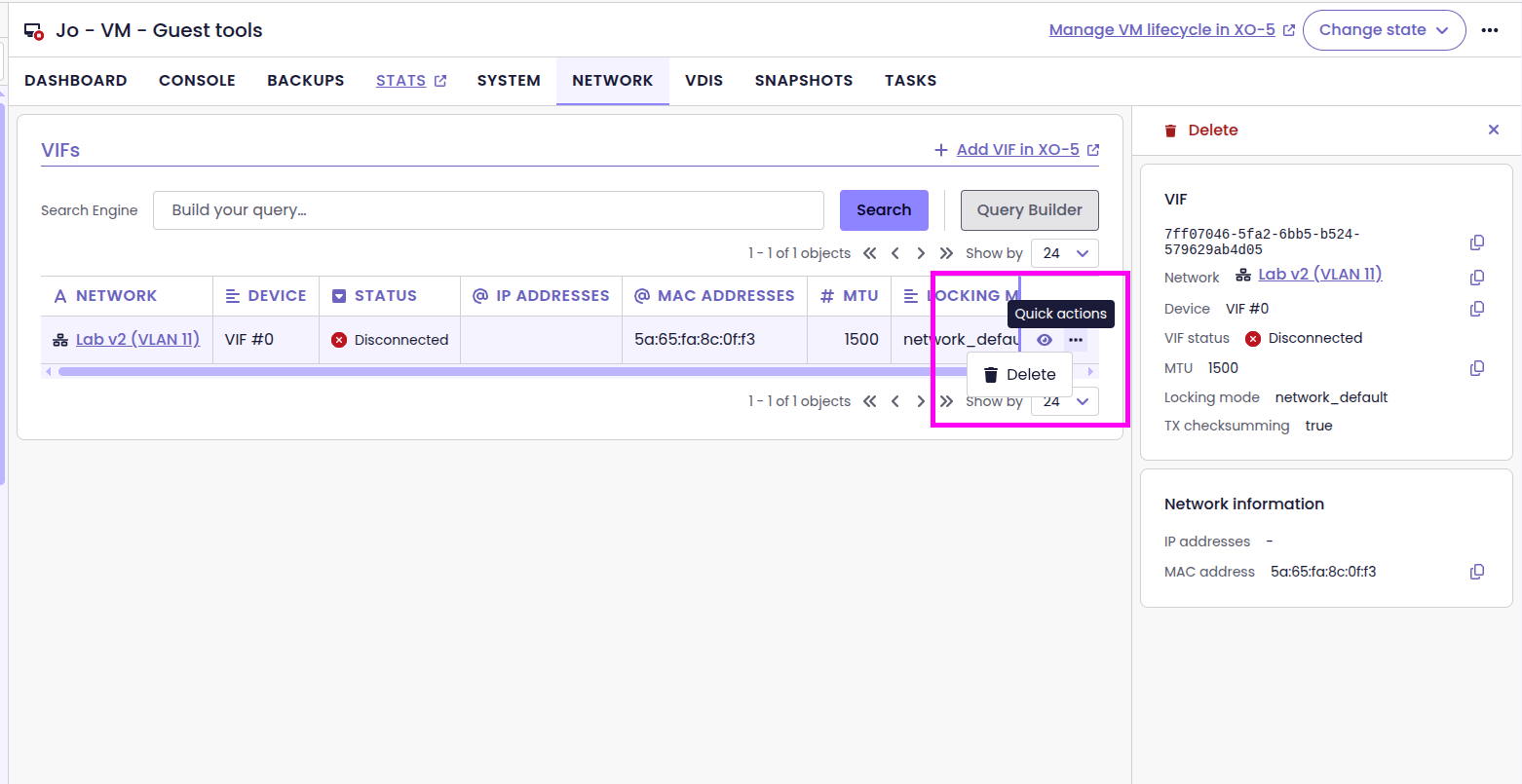The image size is (1522, 784).
Task: Switch to the SNAPSHOTS tab
Action: click(803, 81)
